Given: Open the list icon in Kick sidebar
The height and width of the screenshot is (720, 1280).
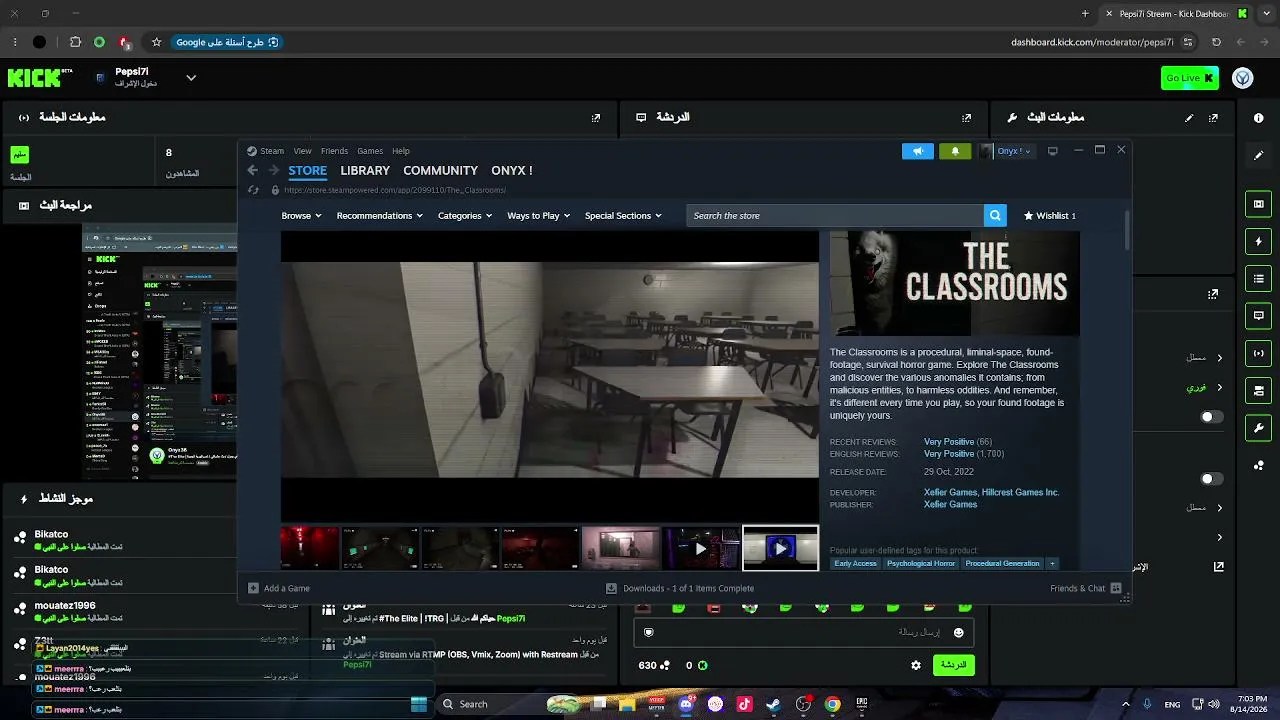Looking at the screenshot, I should 1258,278.
